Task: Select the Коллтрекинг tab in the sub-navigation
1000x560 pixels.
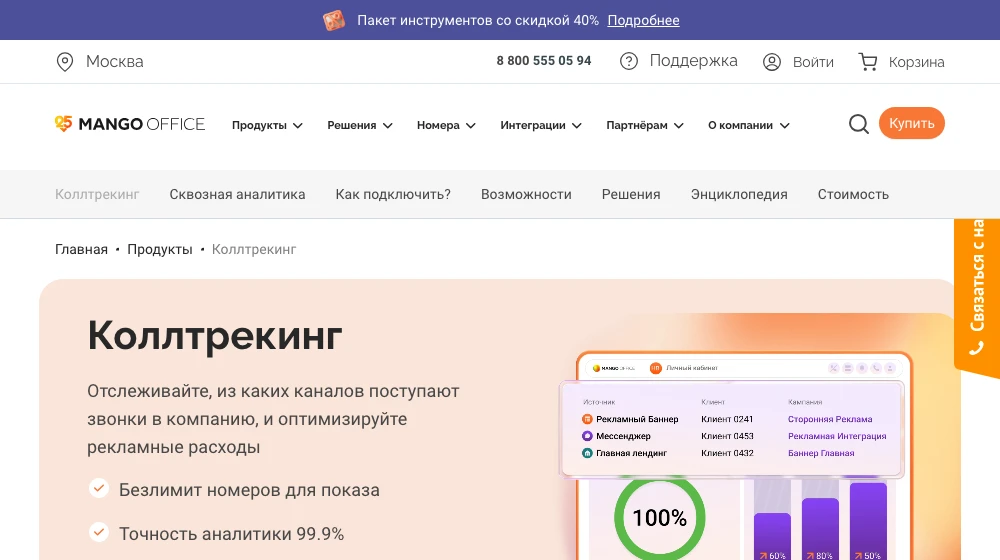Action: click(x=97, y=195)
